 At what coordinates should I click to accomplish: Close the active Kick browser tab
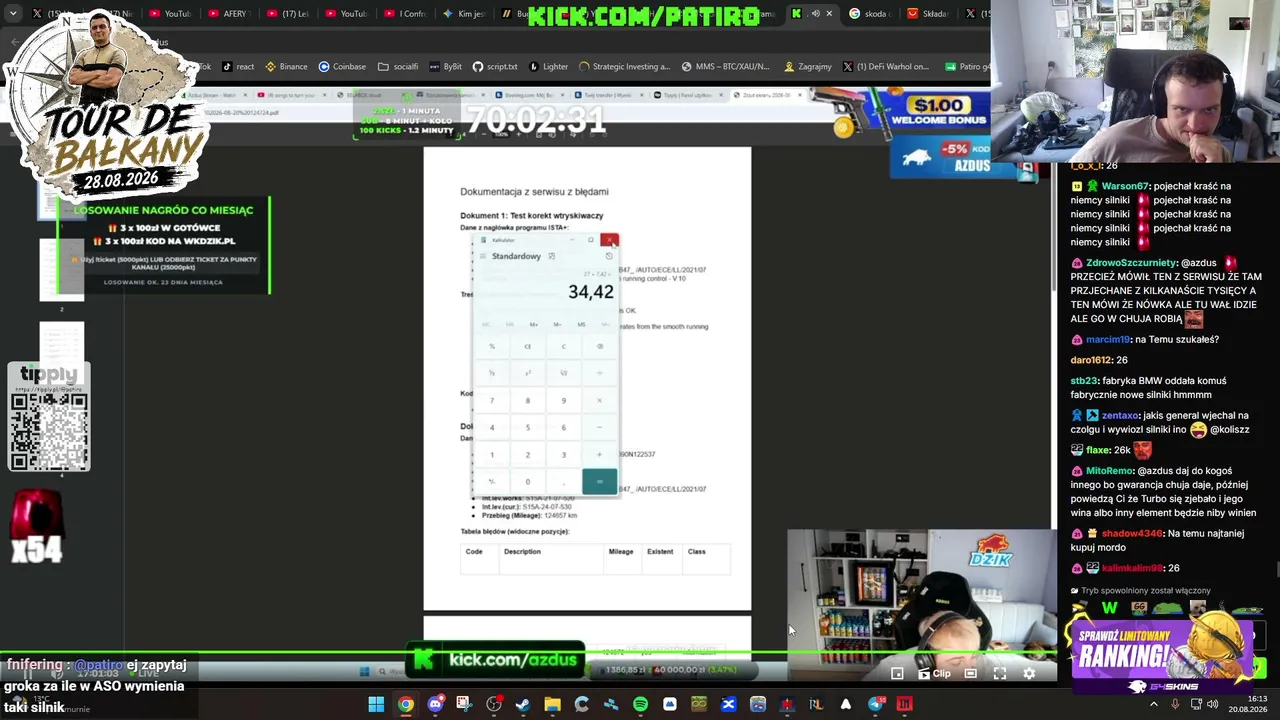pyautogui.click(x=829, y=14)
